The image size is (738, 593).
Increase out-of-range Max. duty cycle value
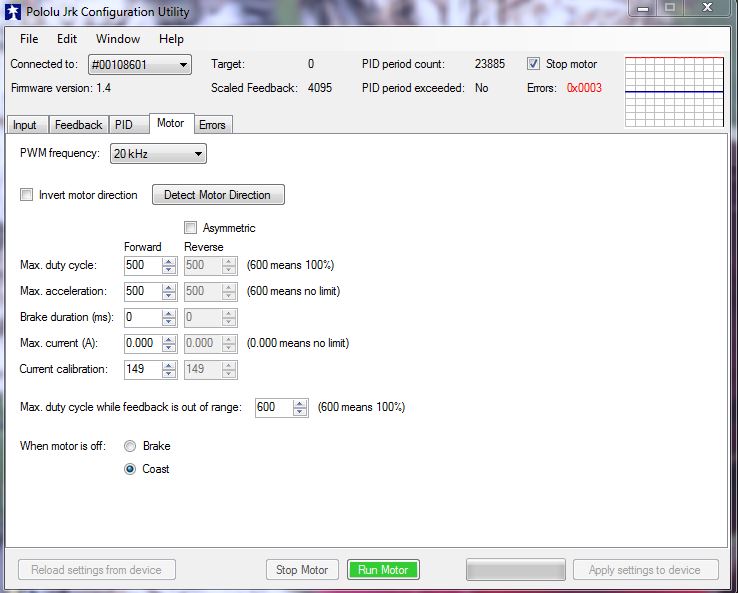(300, 404)
